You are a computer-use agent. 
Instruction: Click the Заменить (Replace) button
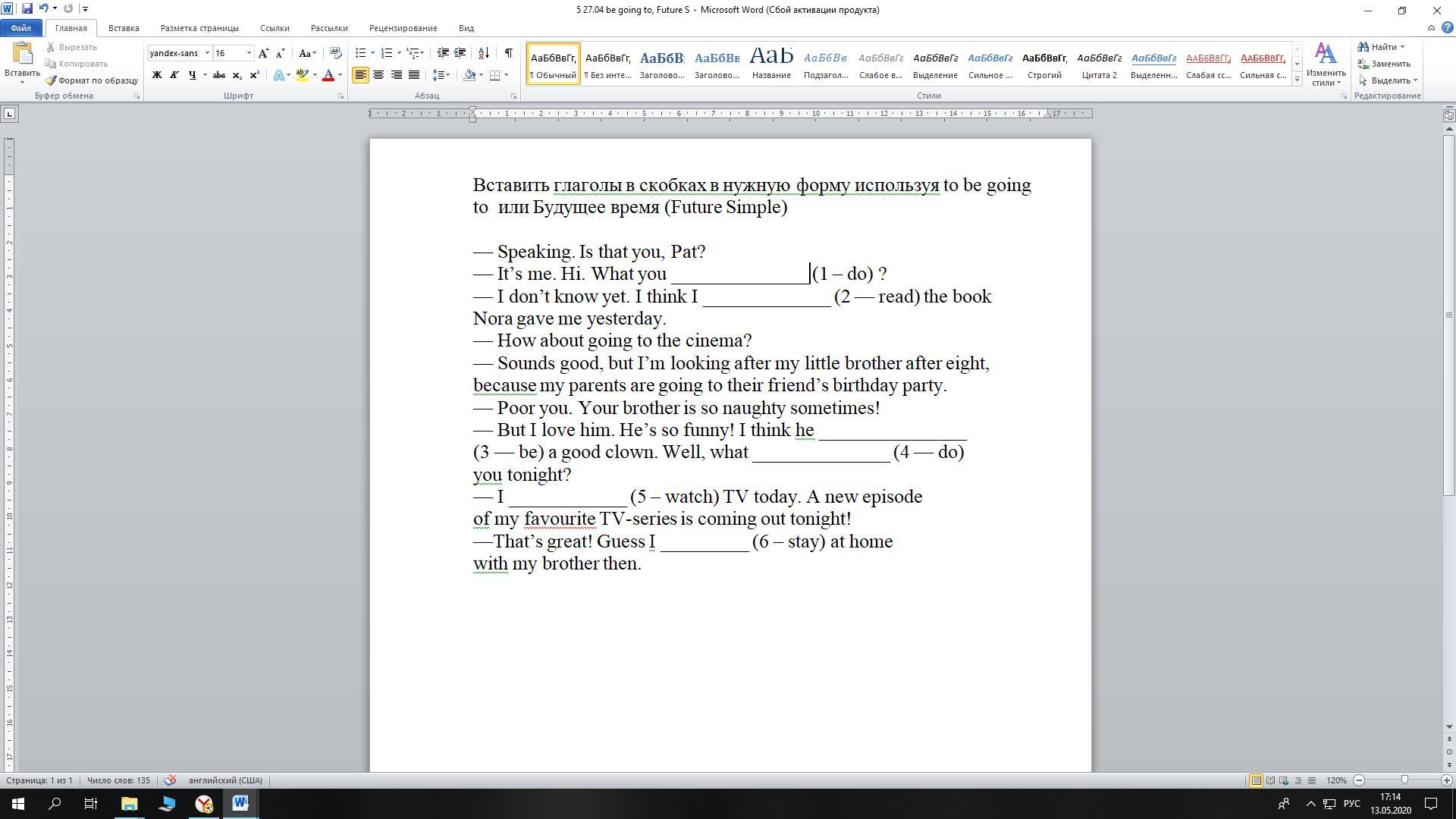tap(1389, 64)
